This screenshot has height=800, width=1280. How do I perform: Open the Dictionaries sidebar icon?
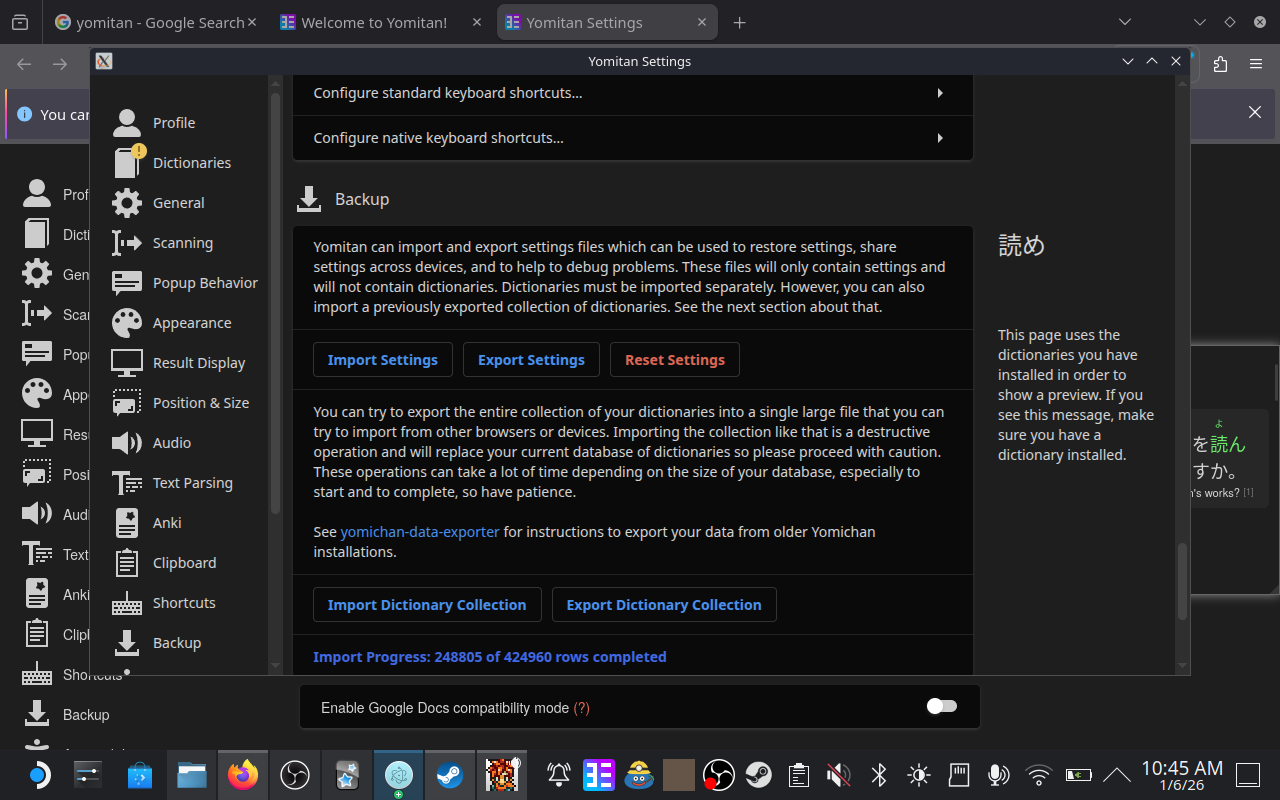pyautogui.click(x=128, y=163)
